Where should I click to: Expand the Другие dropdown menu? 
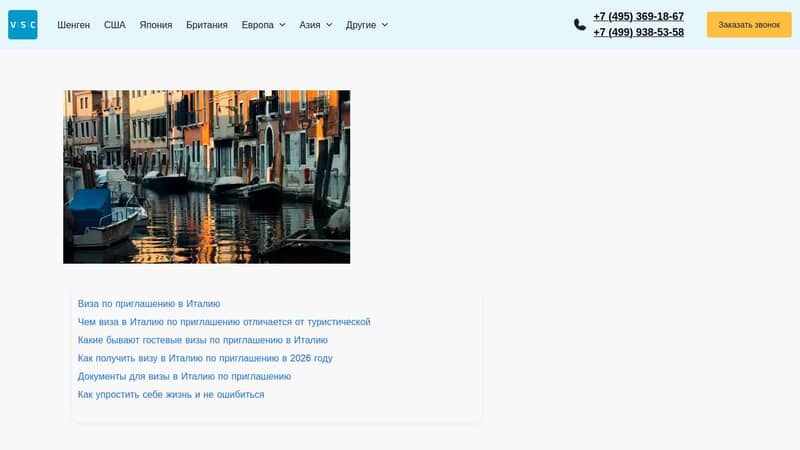[x=367, y=24]
